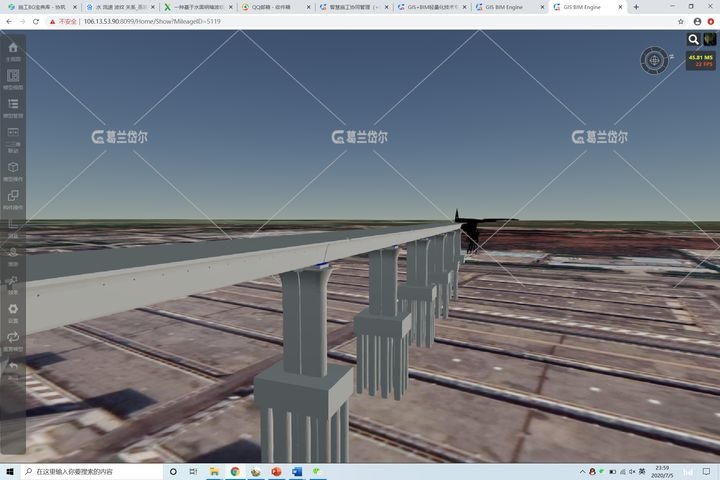The image size is (720, 480).
Task: Switch to the QQ邮箱 browser tab
Action: coord(275,7)
